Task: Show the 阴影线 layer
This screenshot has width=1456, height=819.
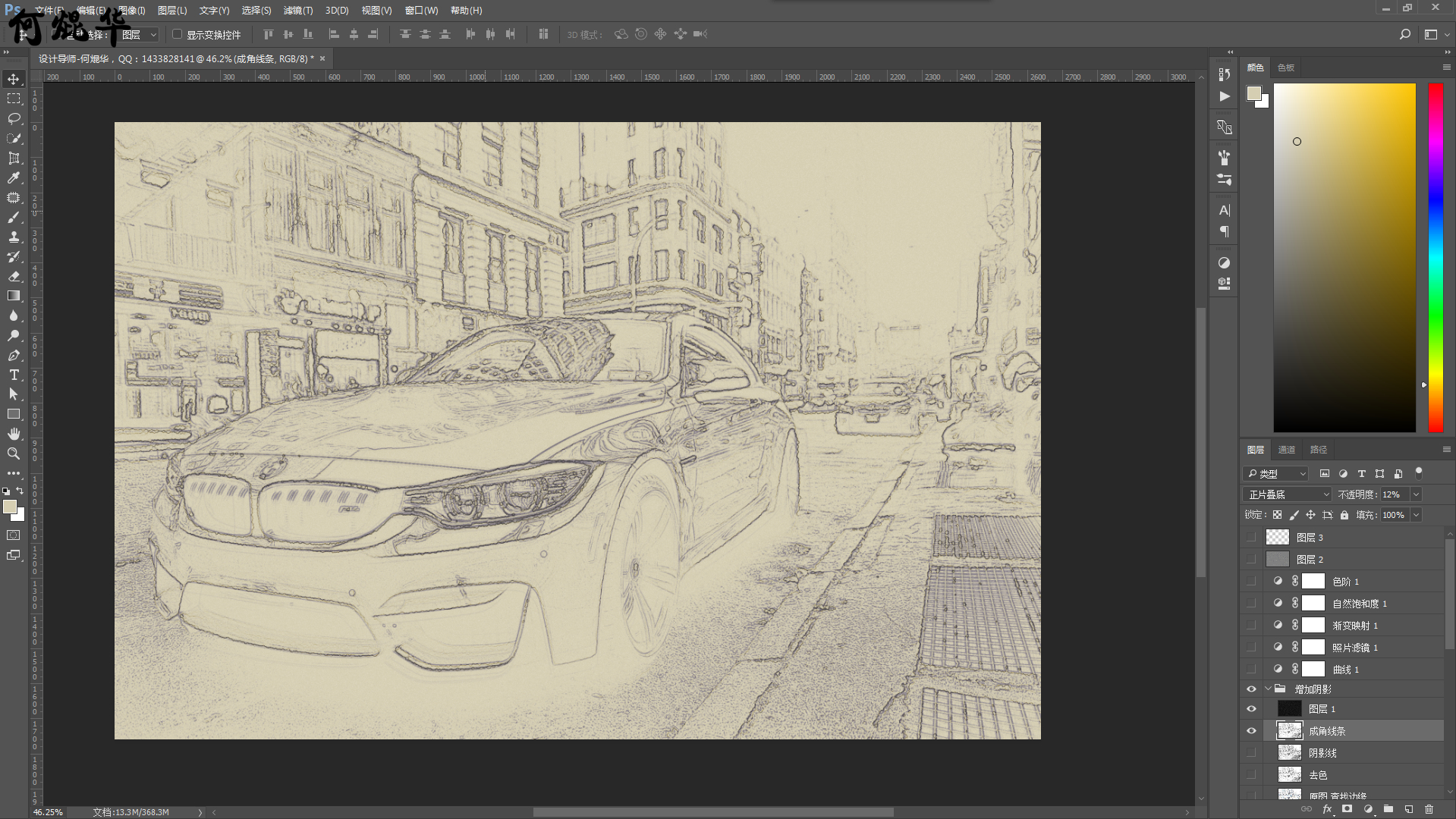Action: pos(1251,753)
